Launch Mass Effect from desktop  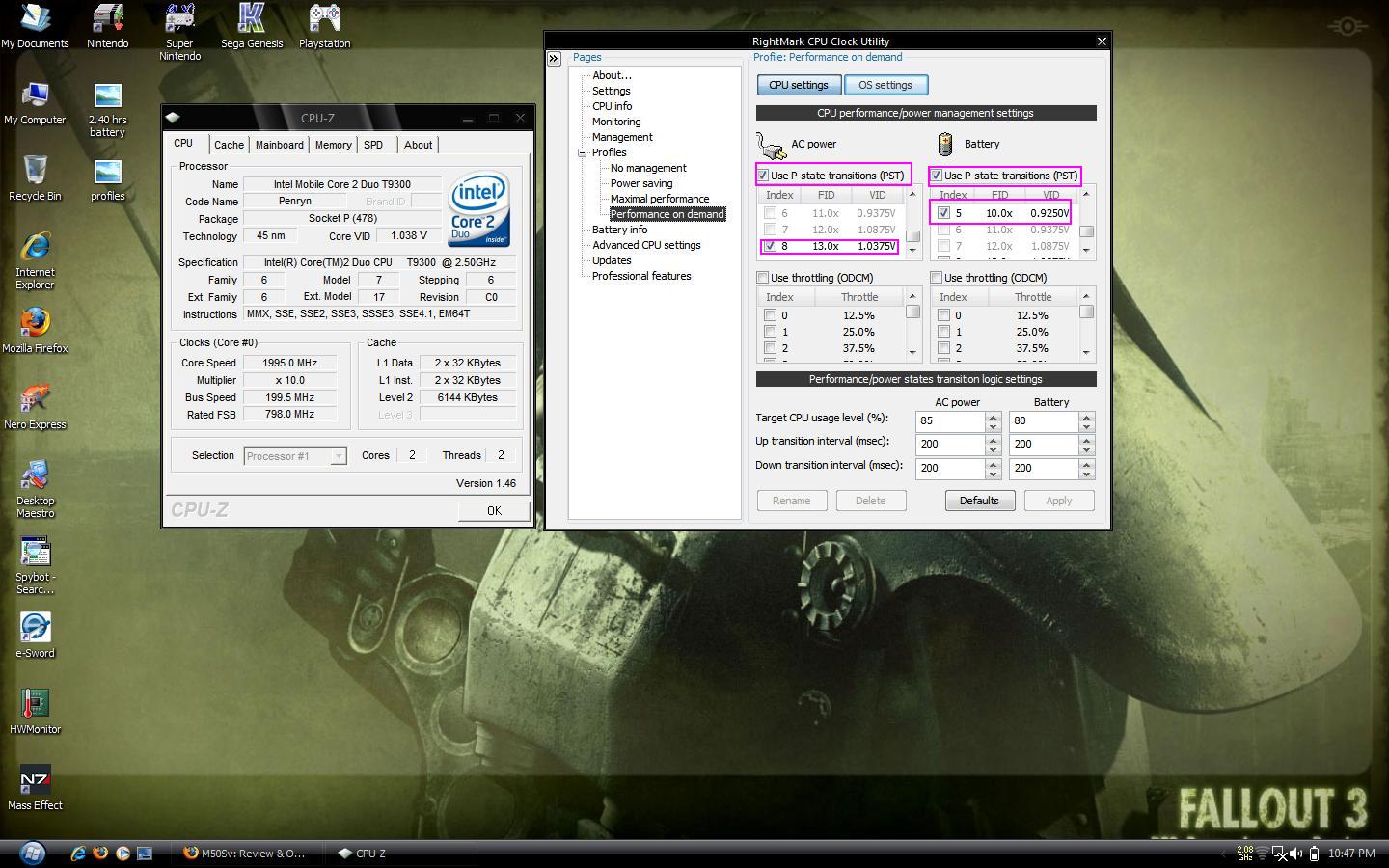tap(35, 788)
